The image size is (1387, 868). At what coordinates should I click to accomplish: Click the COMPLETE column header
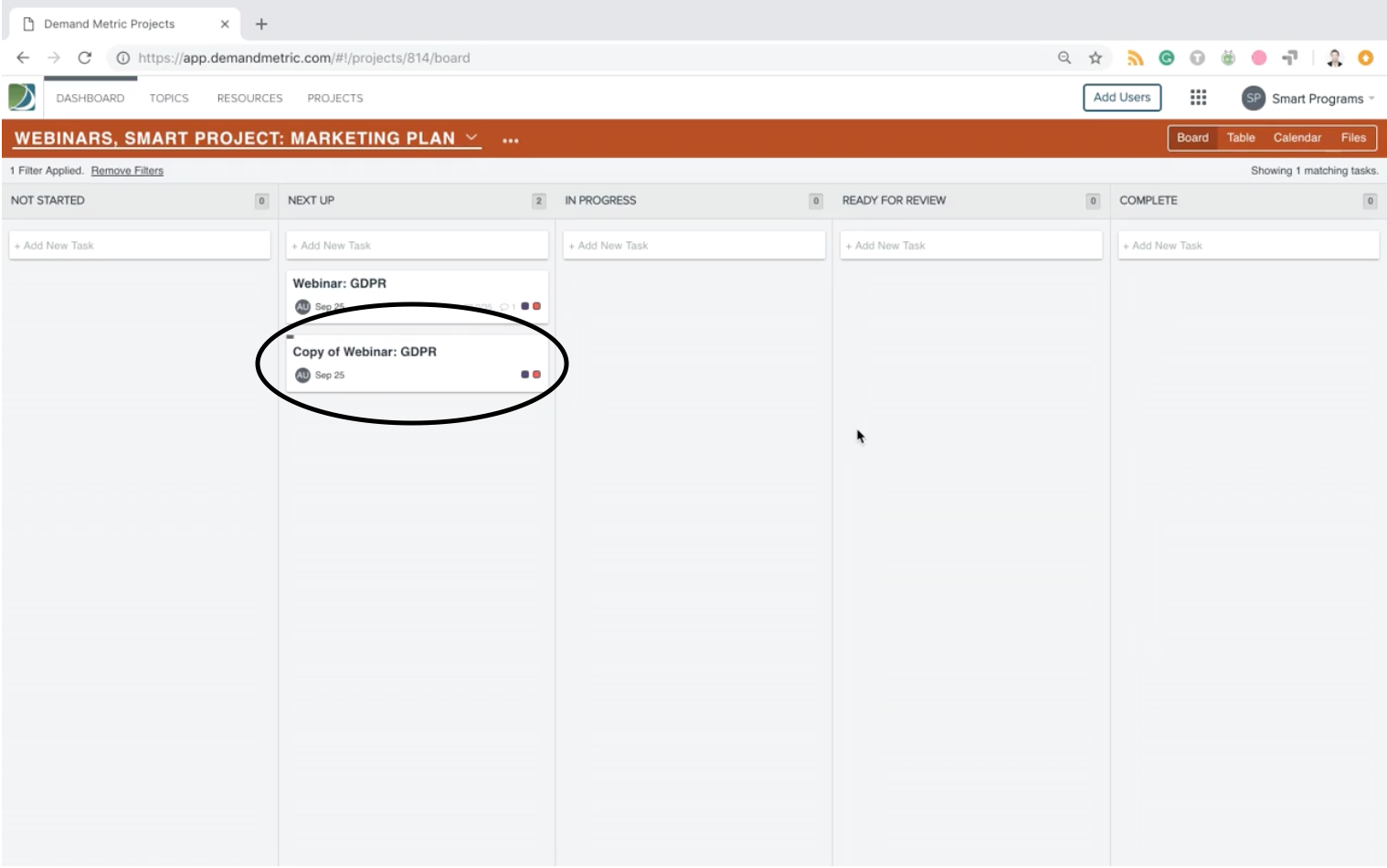tap(1149, 200)
